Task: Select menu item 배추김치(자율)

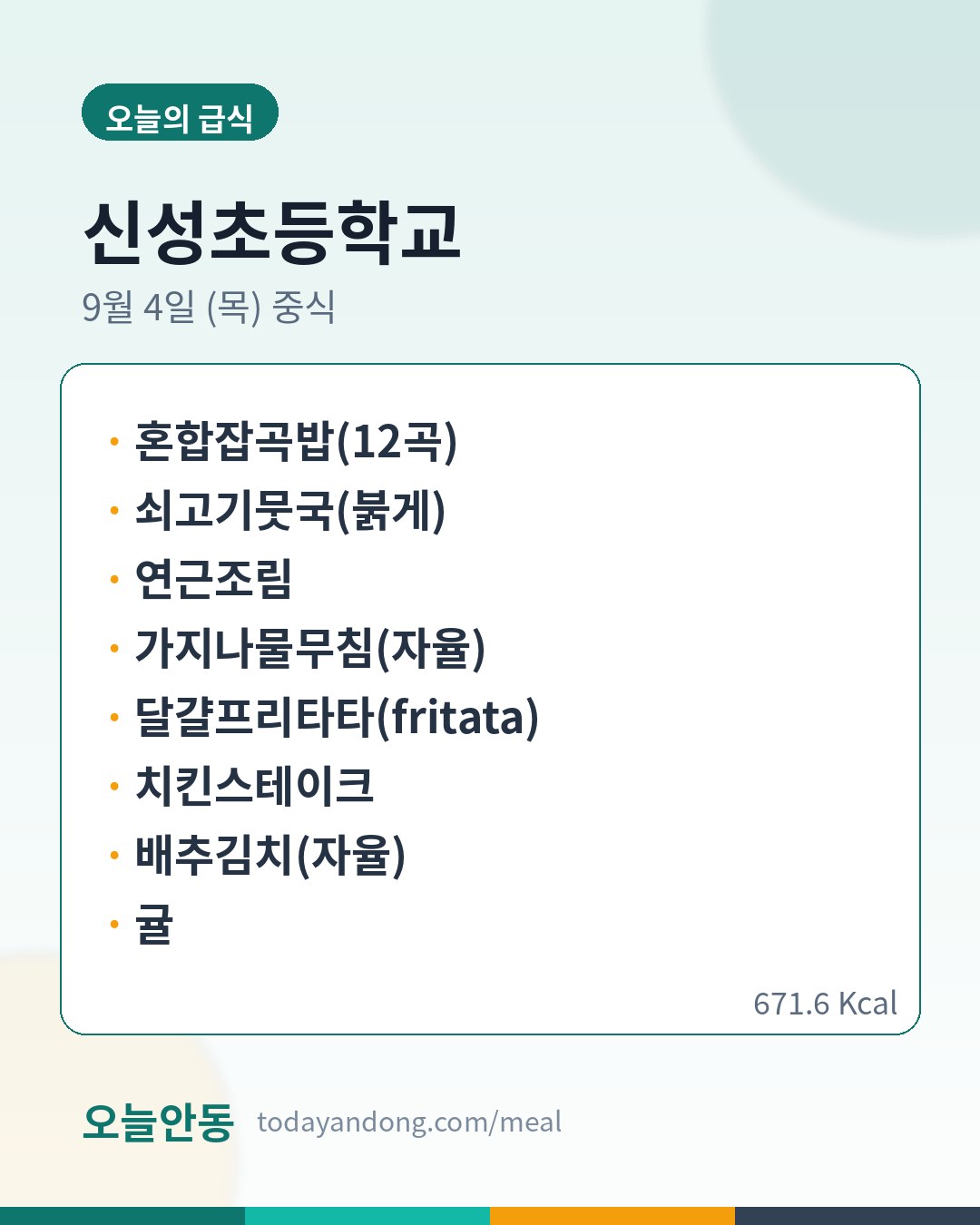Action: tap(270, 855)
